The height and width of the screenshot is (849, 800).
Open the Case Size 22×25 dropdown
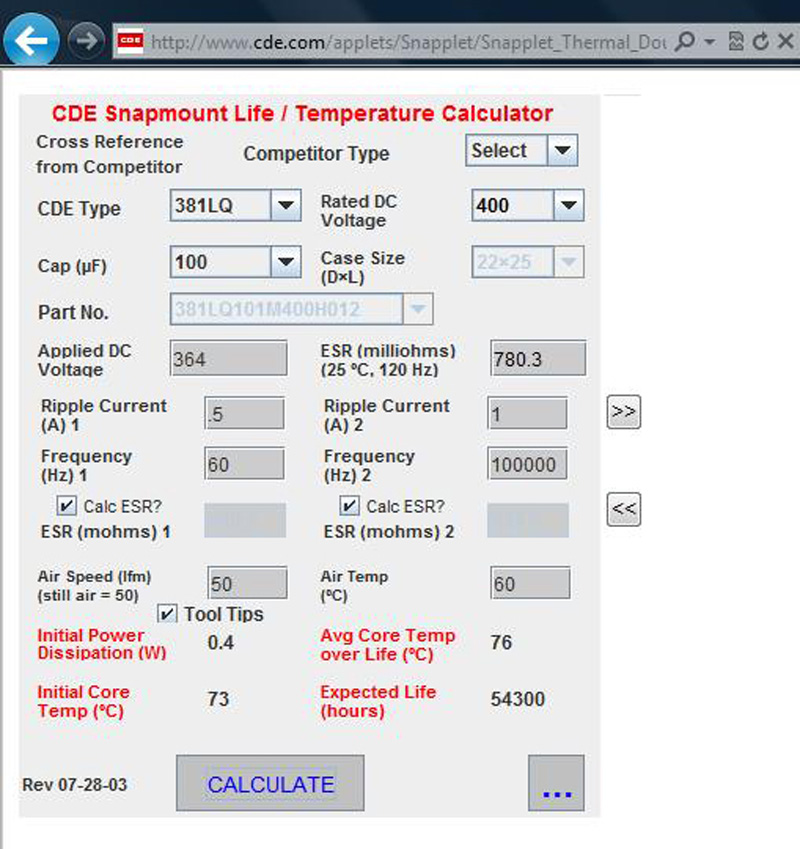tap(528, 262)
